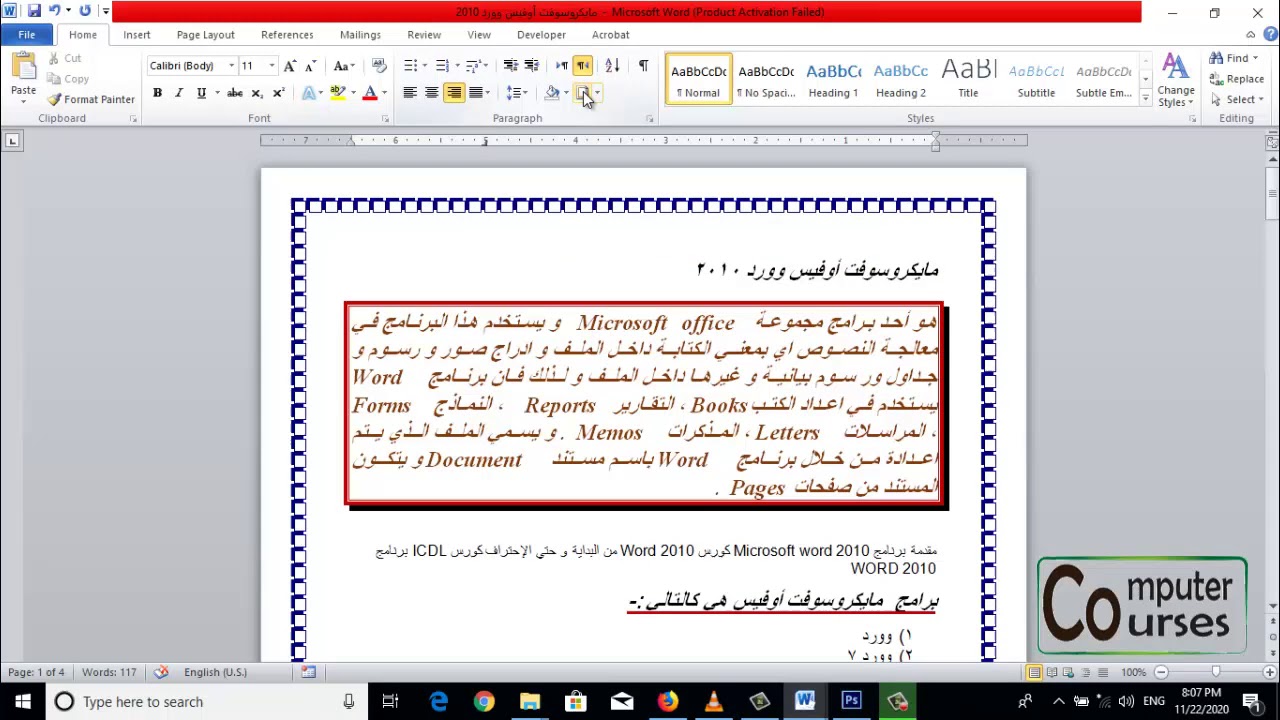
Task: Toggle Left-to-Right text direction
Action: point(562,66)
